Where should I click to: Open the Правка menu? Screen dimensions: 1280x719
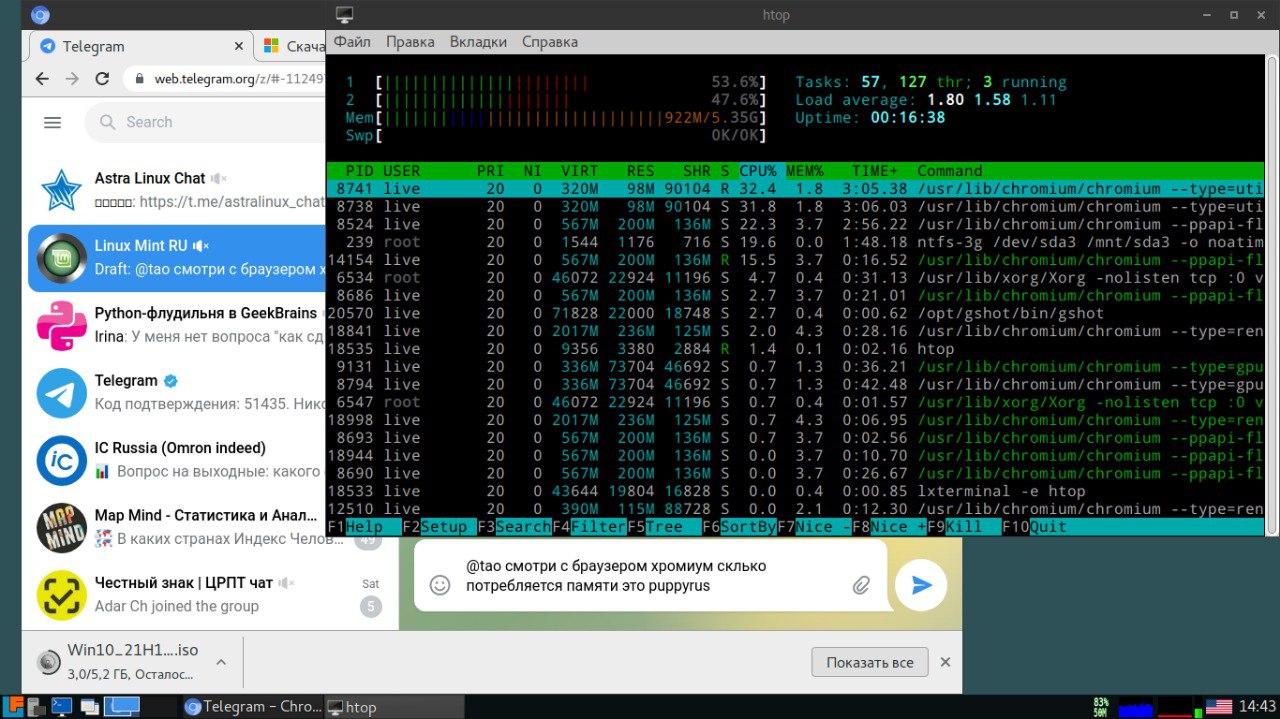[410, 42]
